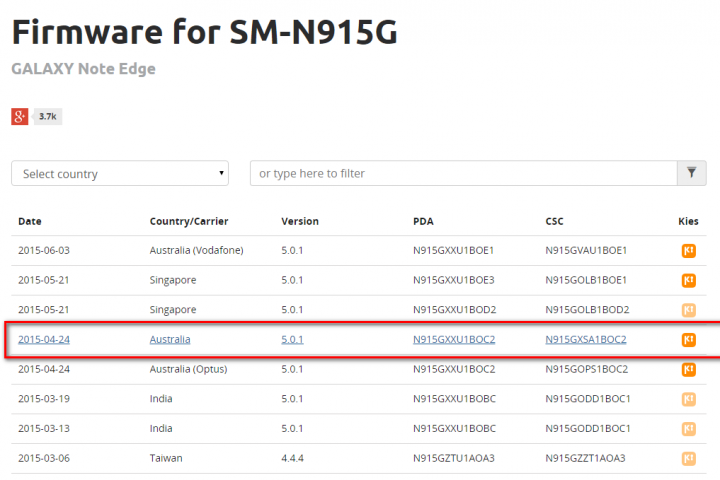This screenshot has height=480, width=720.
Task: Select PDA N915GXXU1BOD2 cell
Action: 455,310
